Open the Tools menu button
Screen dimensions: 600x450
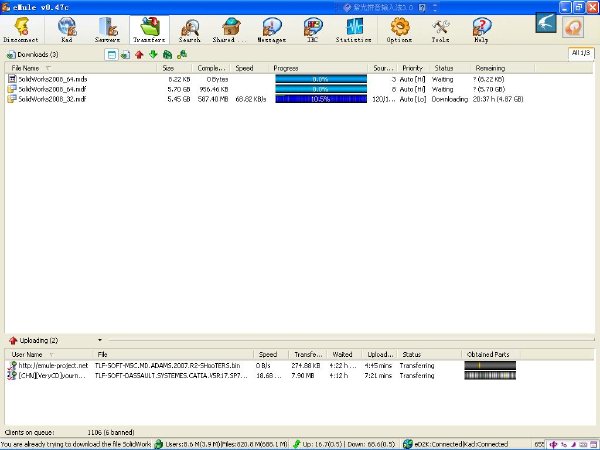(440, 30)
